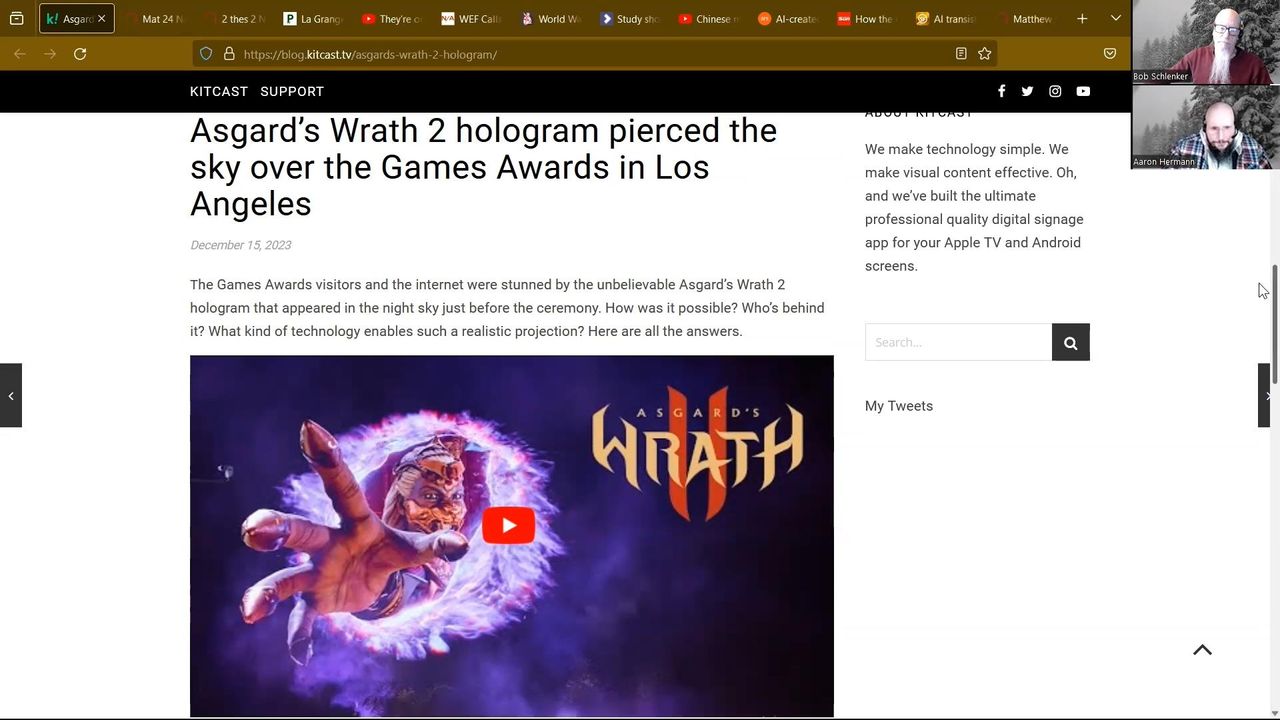Viewport: 1280px width, 720px height.
Task: Switch to the La Grange tab
Action: click(313, 19)
